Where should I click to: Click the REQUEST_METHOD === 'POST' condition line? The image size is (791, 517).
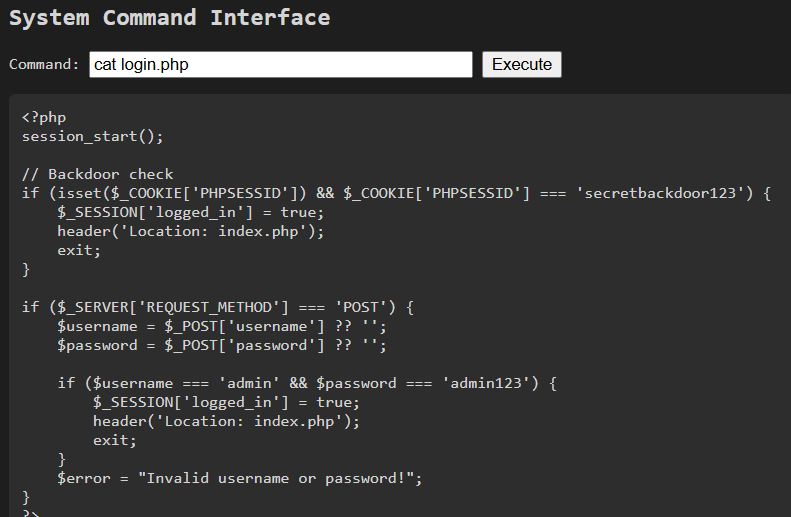218,308
